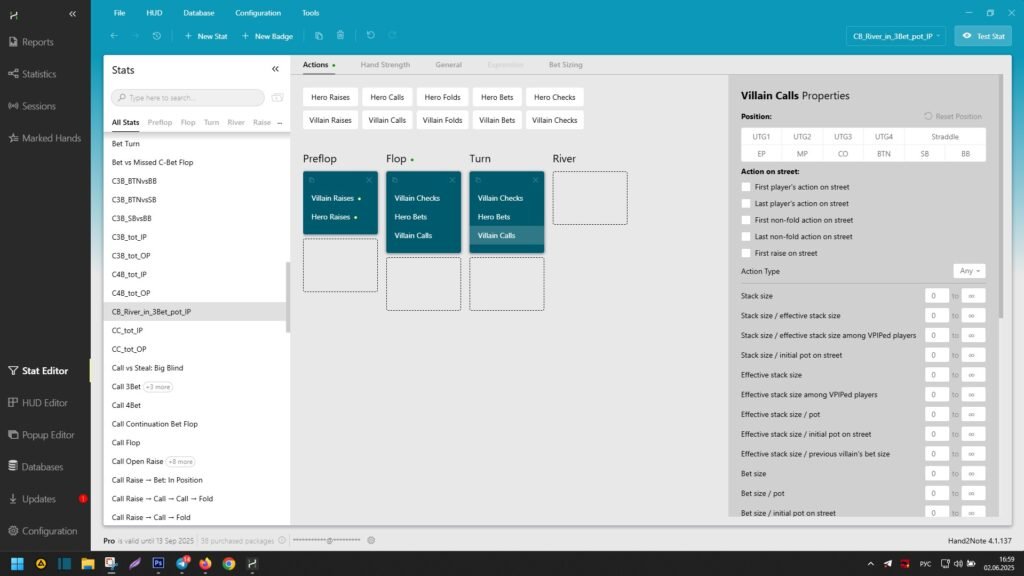Image resolution: width=1024 pixels, height=576 pixels.
Task: Enable First player's action on street
Action: click(746, 187)
